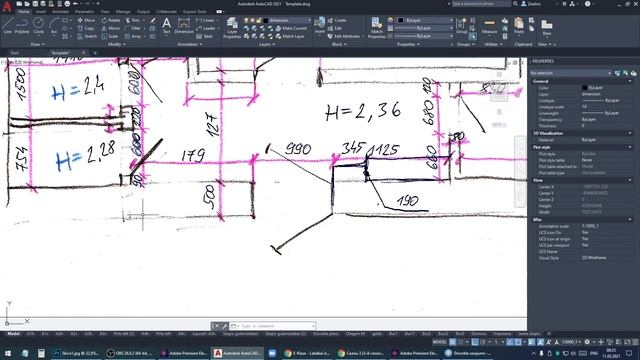Click the black color swatch in layer dropdown
The width and height of the screenshot is (640, 360).
click(266, 20)
